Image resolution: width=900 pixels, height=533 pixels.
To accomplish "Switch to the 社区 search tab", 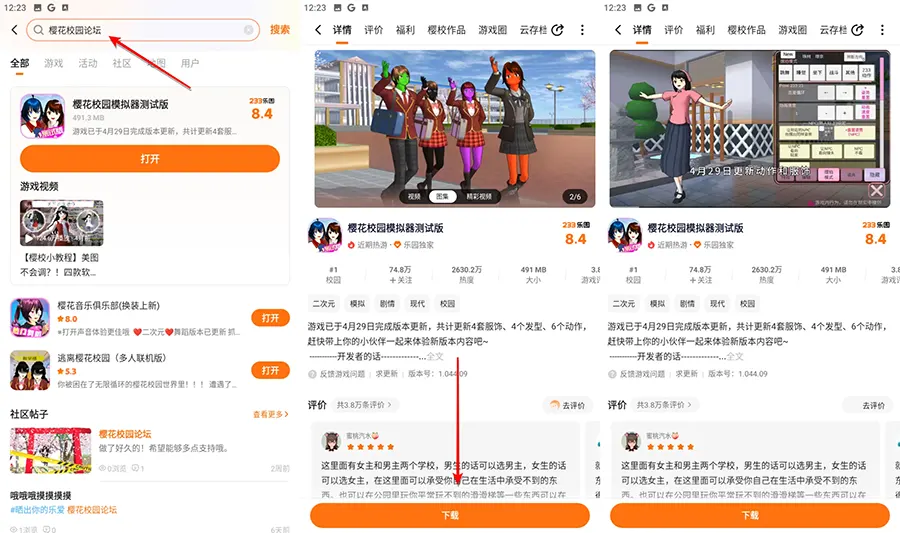I will coord(122,63).
